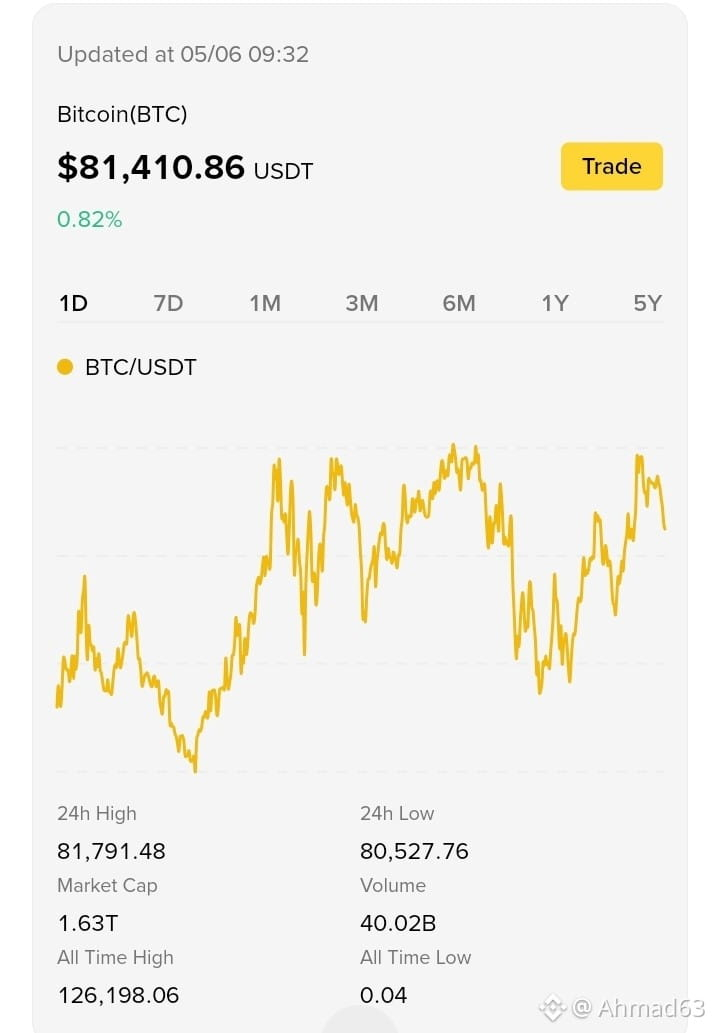The image size is (713, 1033).
Task: Click the @Ahmad63 watermark username
Action: point(639,1008)
